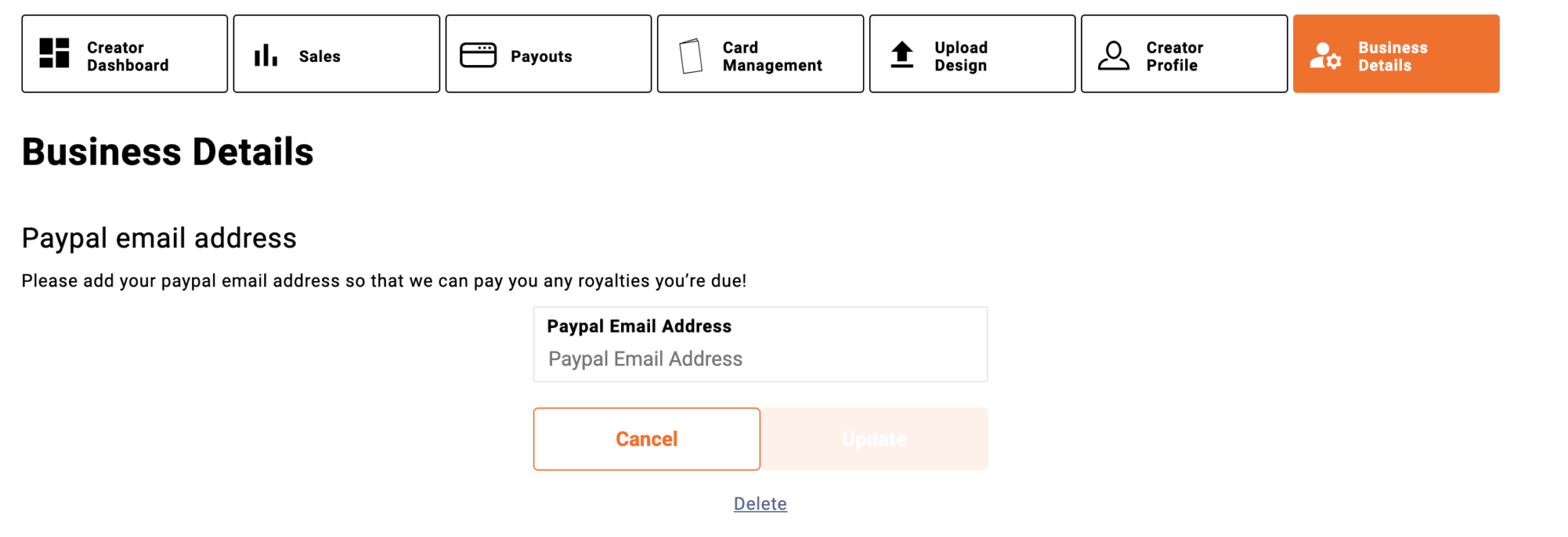Screen dimensions: 1568x537
Task: Click the Payouts credit card icon
Action: pos(479,55)
